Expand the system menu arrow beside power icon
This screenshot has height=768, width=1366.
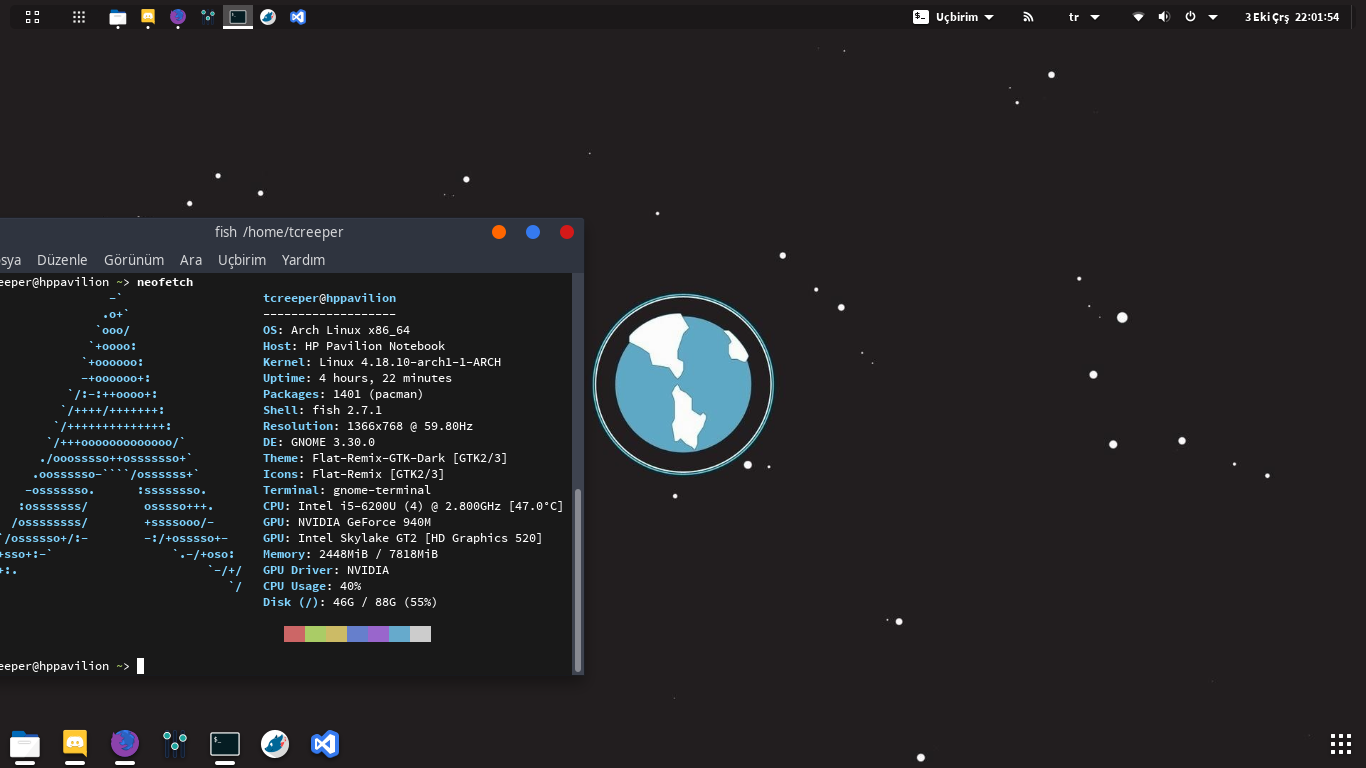point(1213,17)
